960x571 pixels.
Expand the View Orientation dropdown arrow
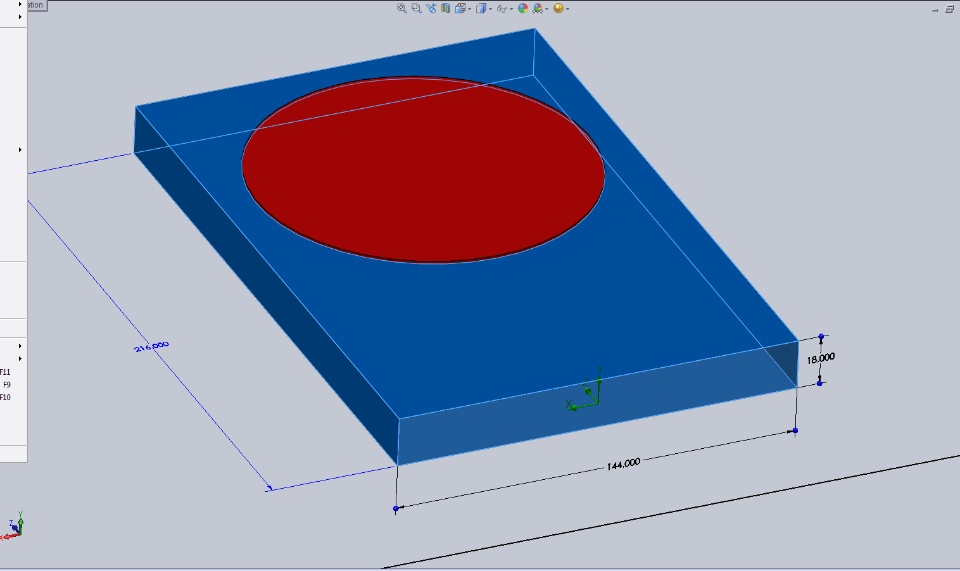point(469,9)
